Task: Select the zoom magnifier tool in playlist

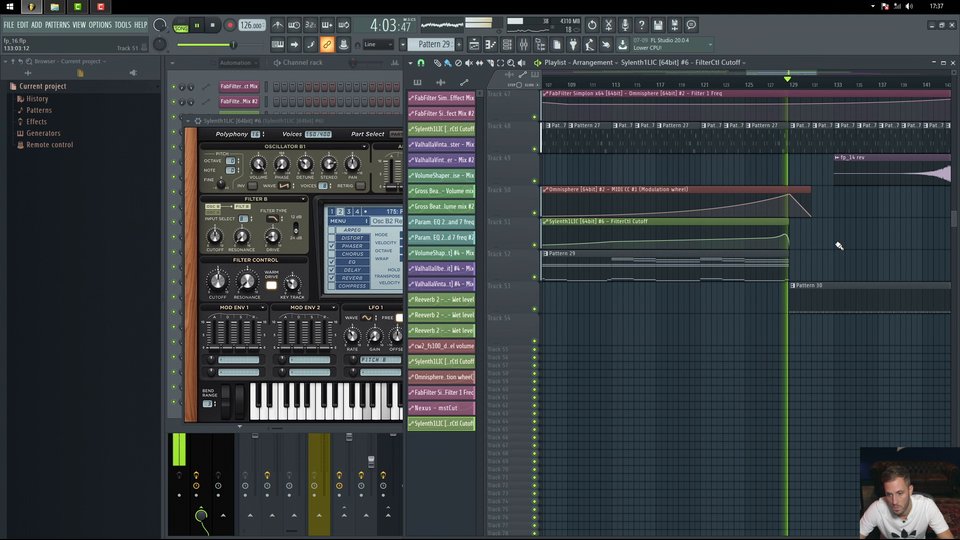Action: click(x=511, y=62)
